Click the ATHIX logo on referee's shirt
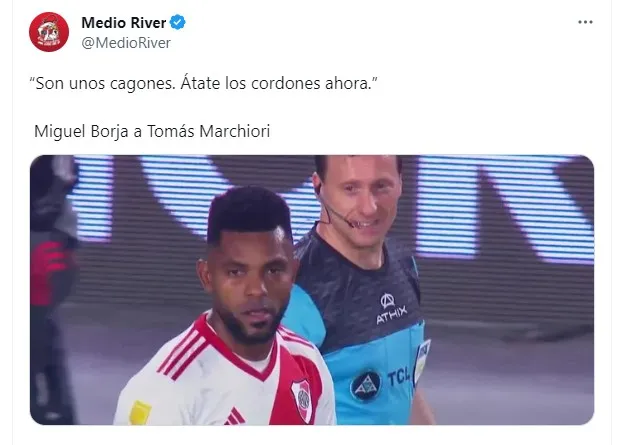This screenshot has width=620, height=445. coord(390,309)
